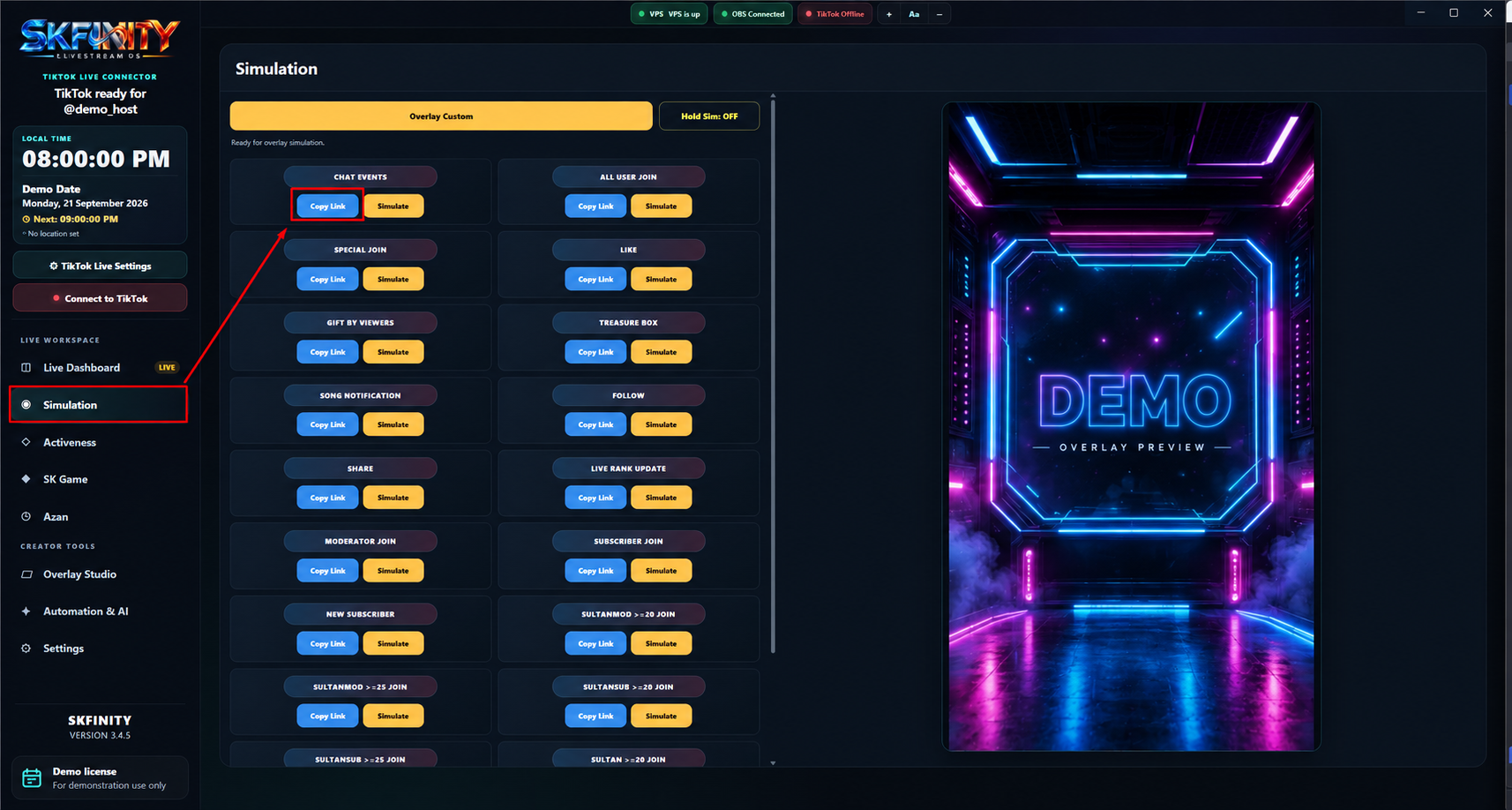Screen dimensions: 1512x810
Task: Simulate Chat Events overlay
Action: [393, 206]
